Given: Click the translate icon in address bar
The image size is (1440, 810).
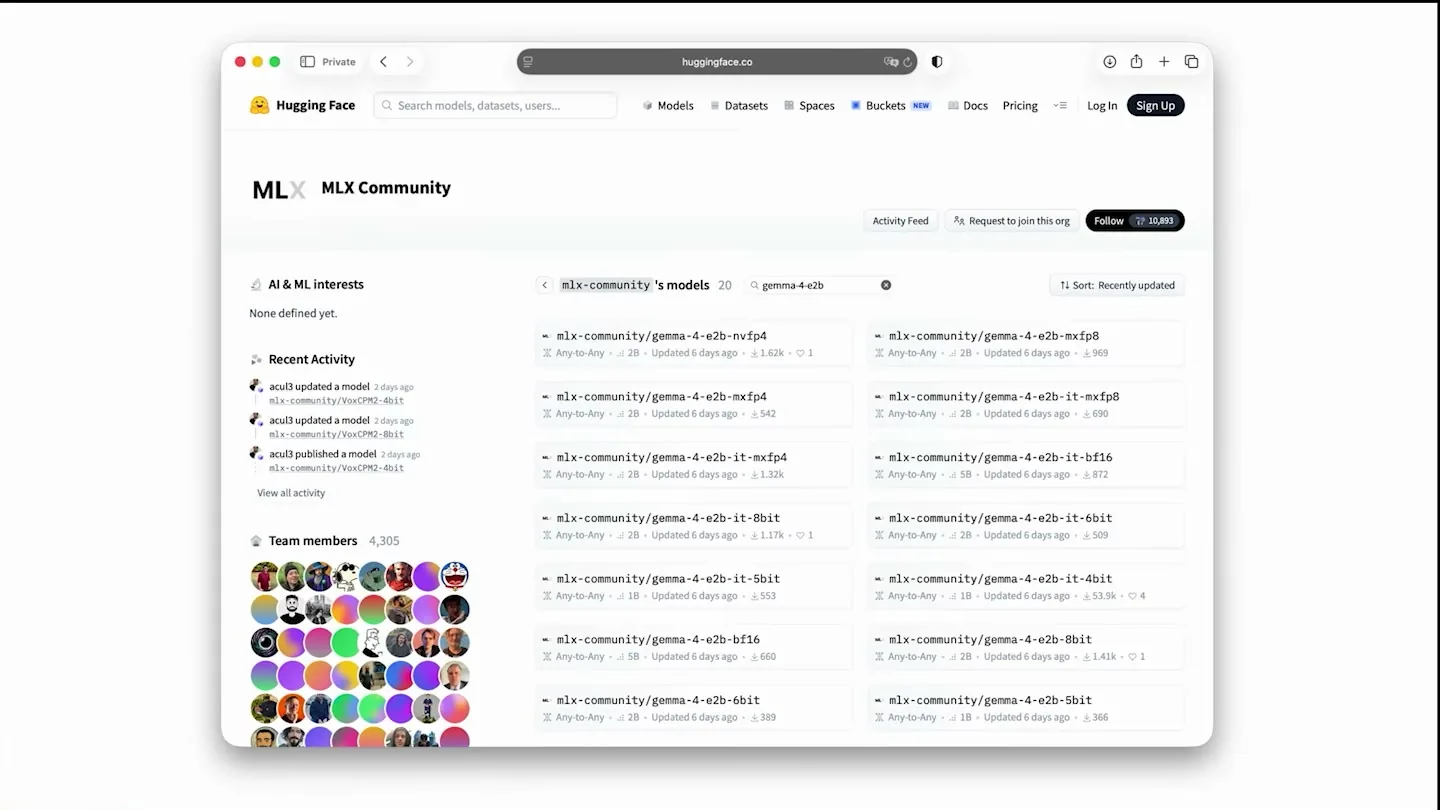Looking at the screenshot, I should tap(890, 62).
